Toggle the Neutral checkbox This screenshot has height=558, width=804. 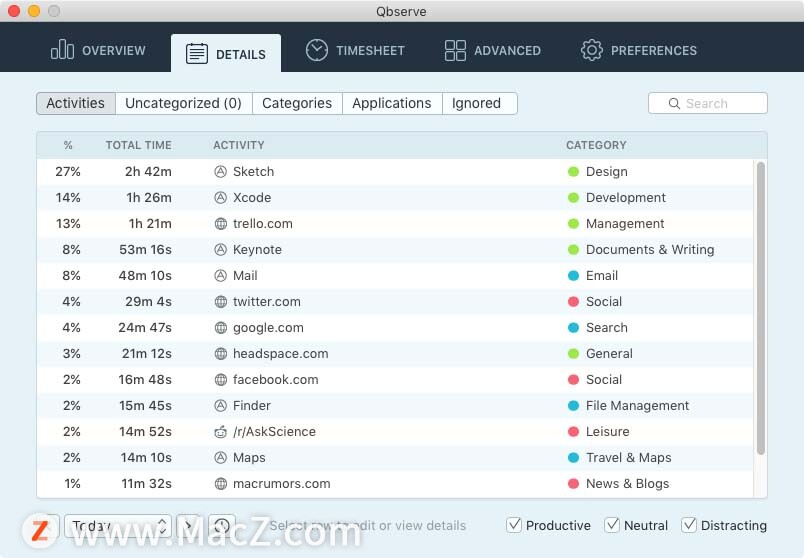(612, 525)
